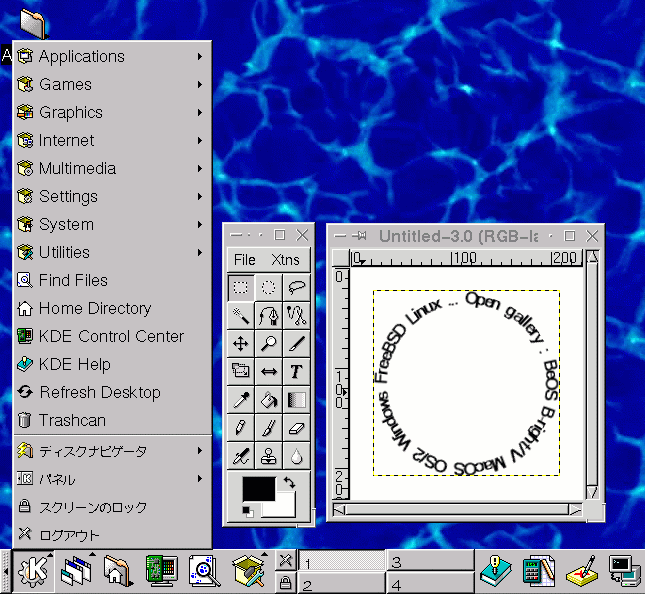Viewport: 645px width, 594px height.
Task: Expand the Internet submenu
Action: coord(112,140)
